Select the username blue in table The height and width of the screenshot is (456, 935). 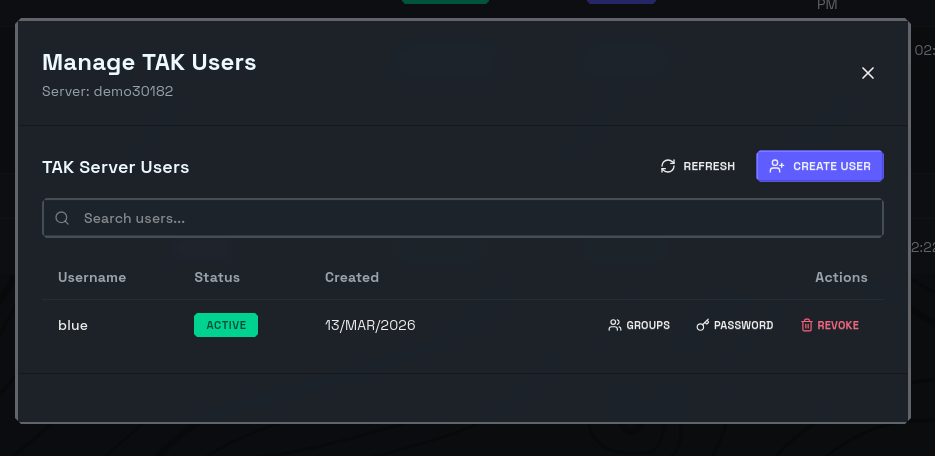(73, 325)
